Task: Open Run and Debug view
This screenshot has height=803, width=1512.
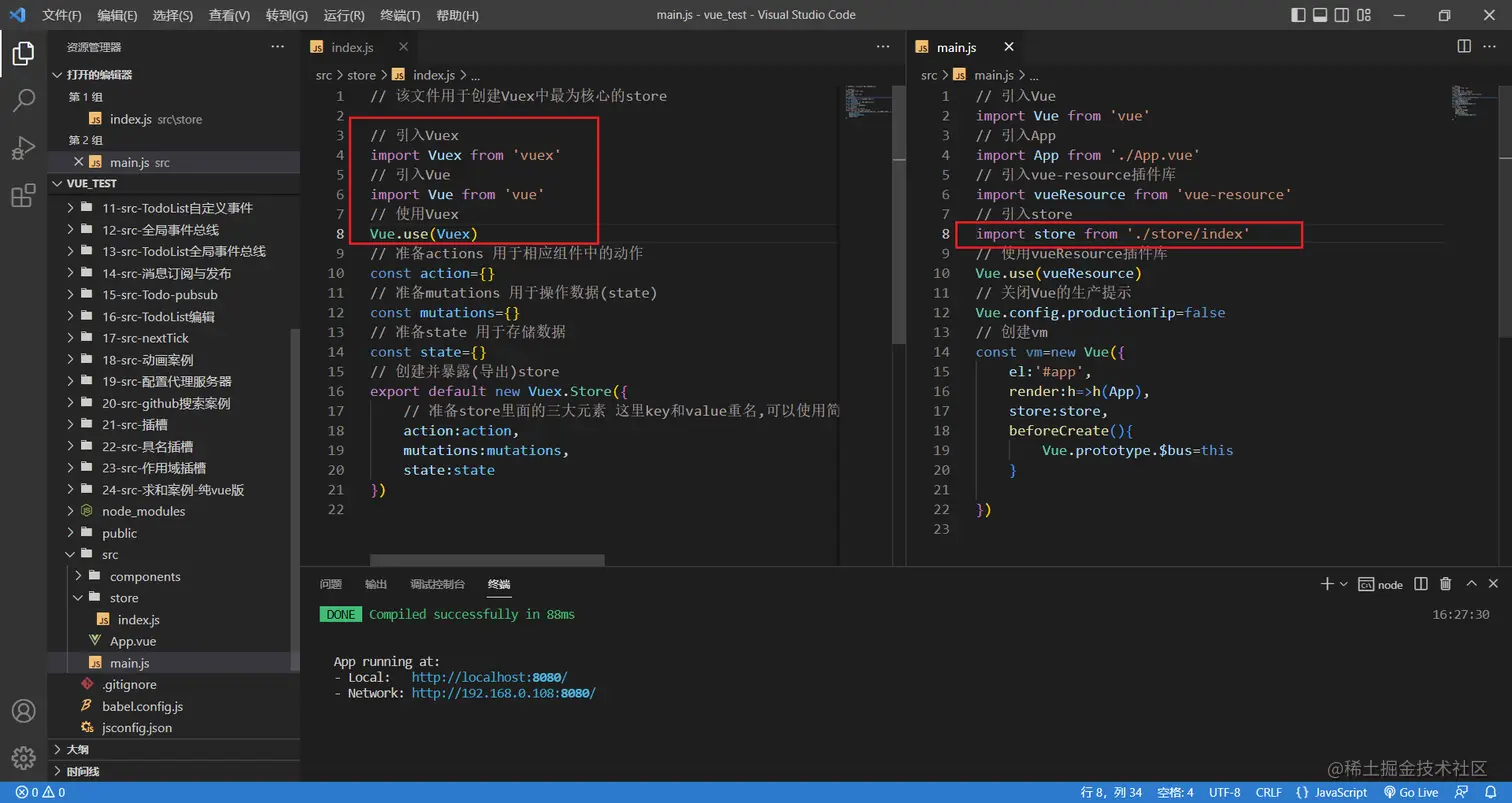Action: [x=23, y=148]
